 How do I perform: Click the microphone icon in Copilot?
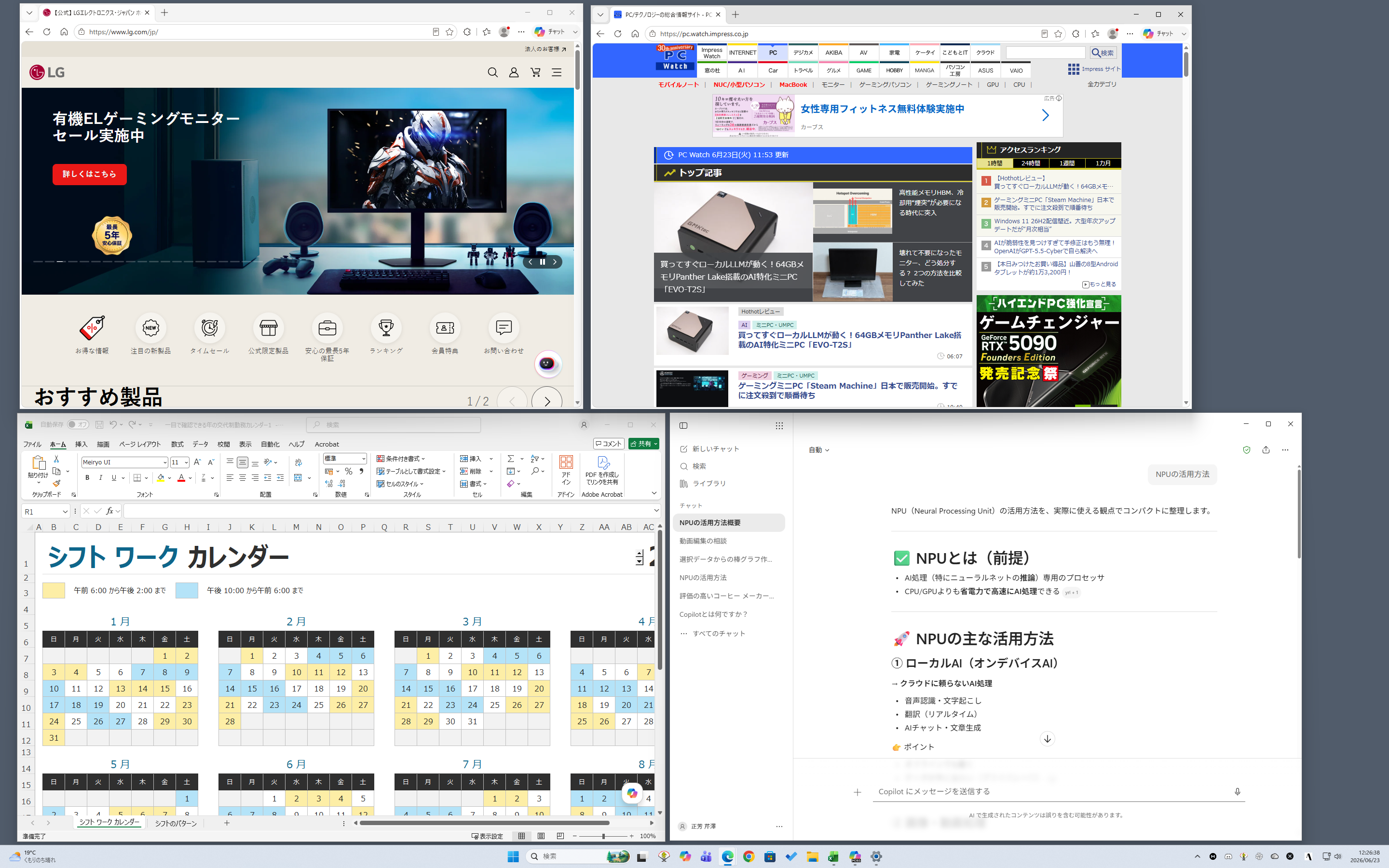click(x=1237, y=792)
